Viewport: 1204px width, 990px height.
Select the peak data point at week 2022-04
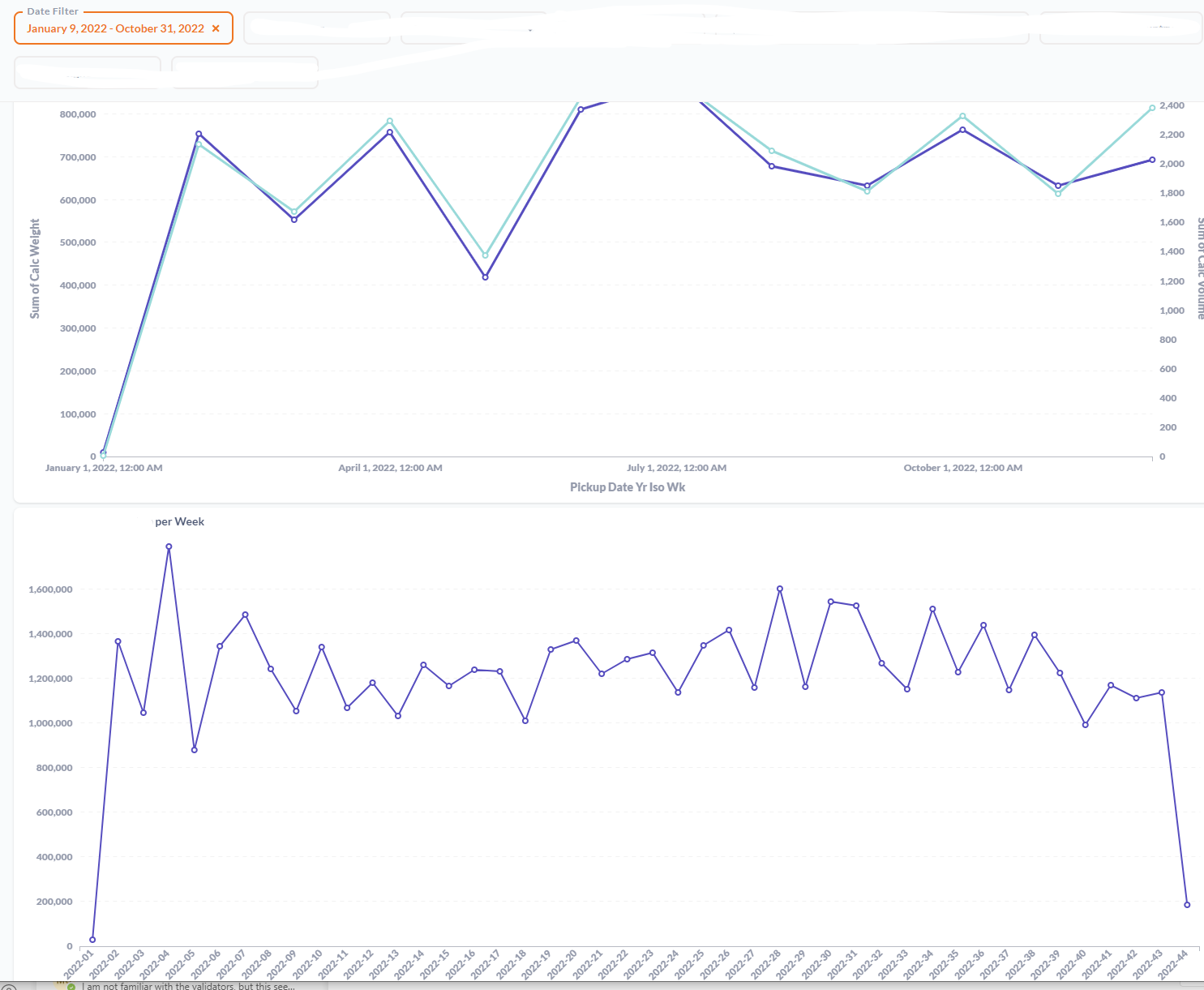point(169,546)
